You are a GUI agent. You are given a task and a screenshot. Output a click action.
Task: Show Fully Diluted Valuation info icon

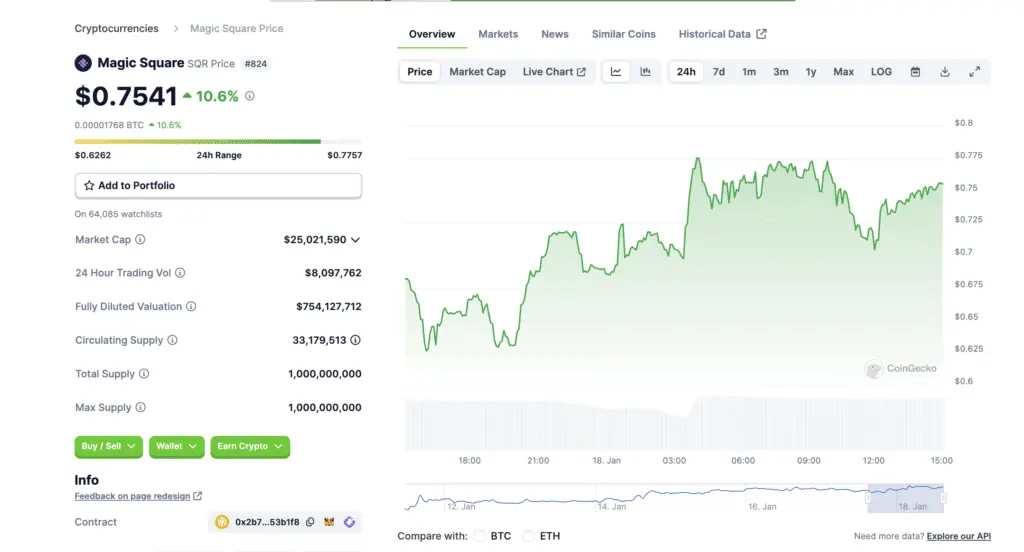[x=191, y=306]
